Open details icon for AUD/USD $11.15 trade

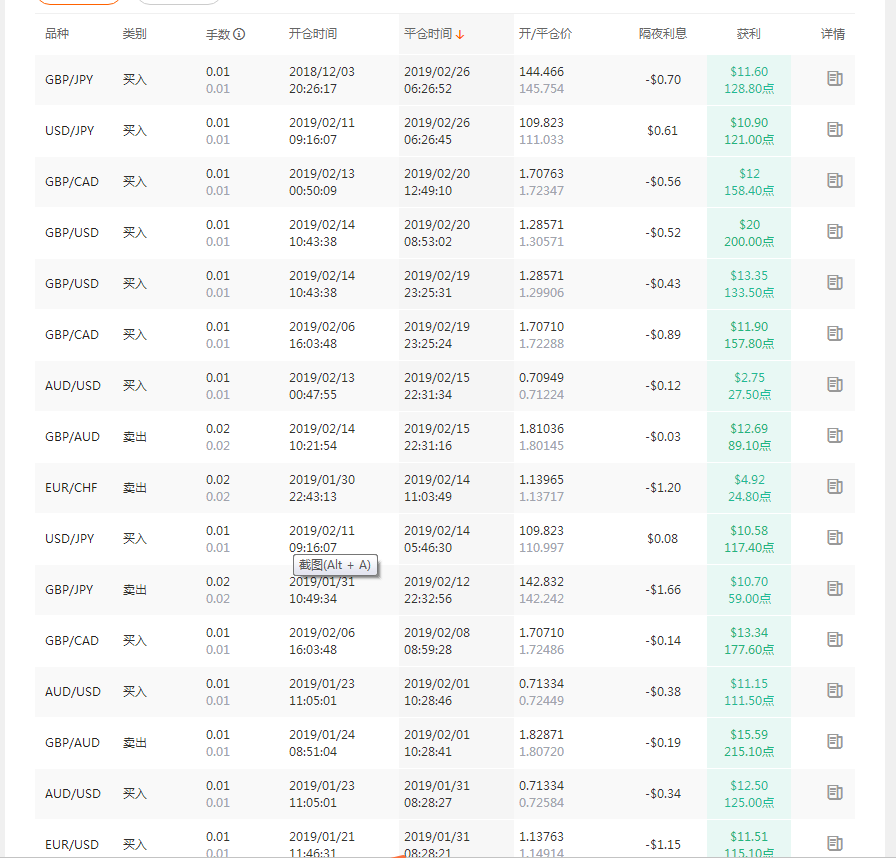click(835, 691)
